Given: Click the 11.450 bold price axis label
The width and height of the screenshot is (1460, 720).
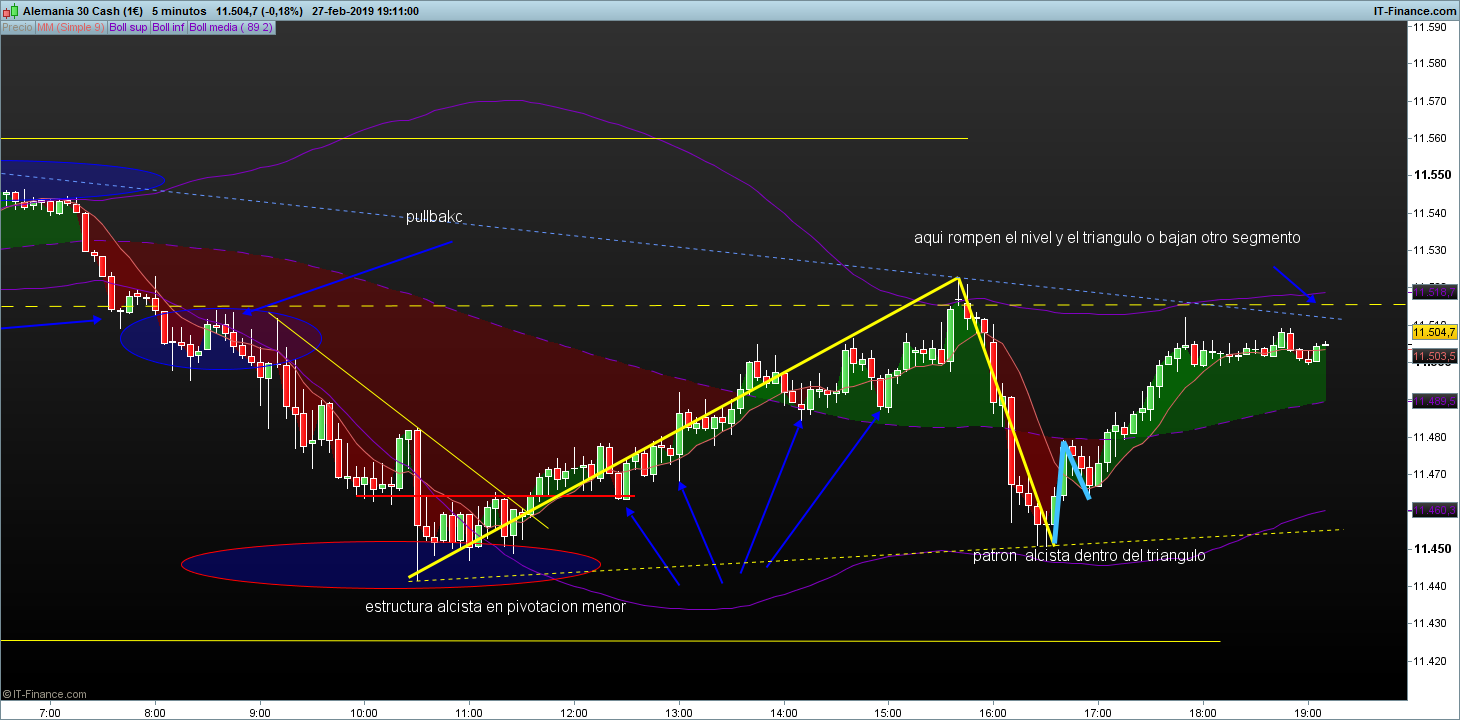Looking at the screenshot, I should [1432, 549].
